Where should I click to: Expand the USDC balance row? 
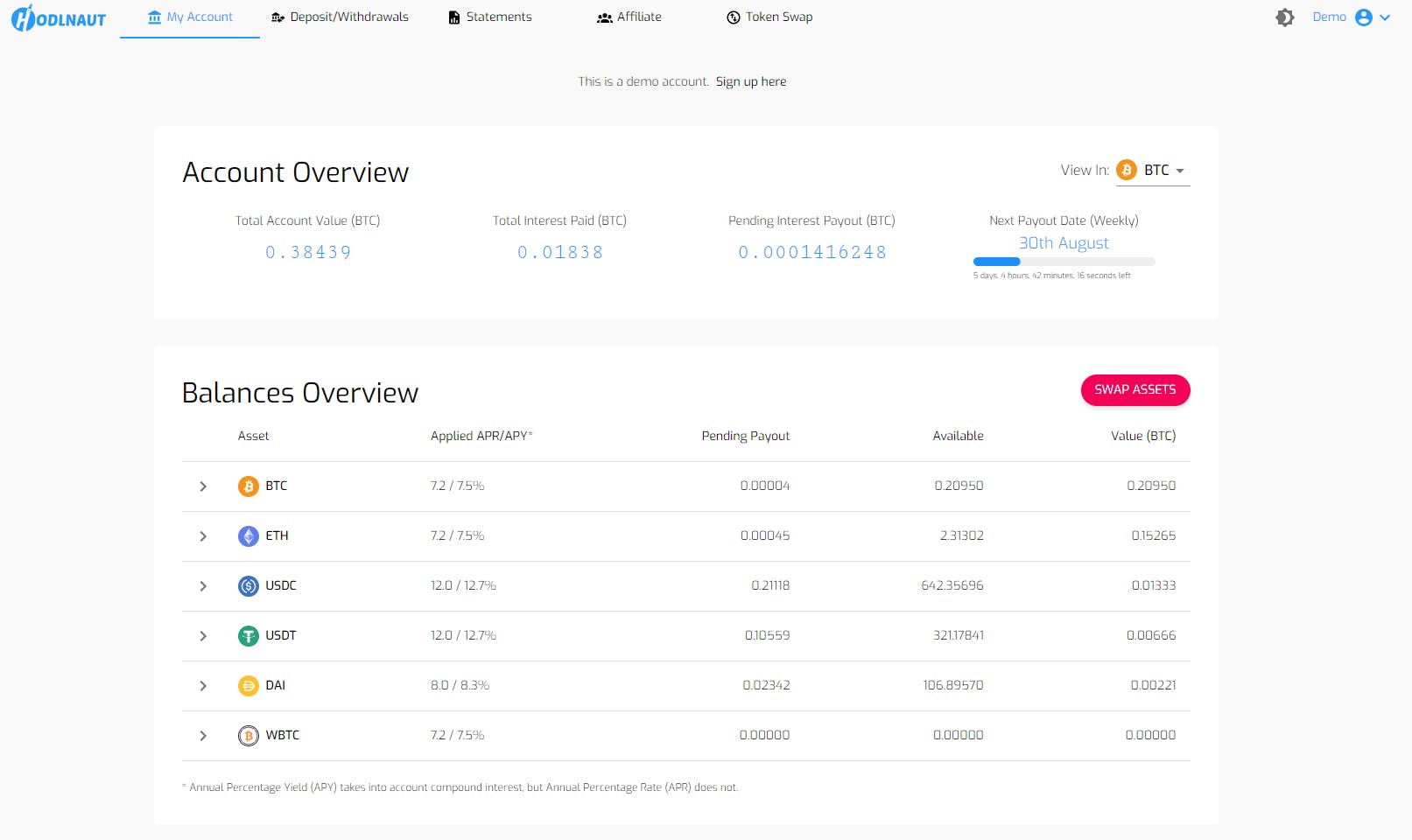[x=203, y=586]
